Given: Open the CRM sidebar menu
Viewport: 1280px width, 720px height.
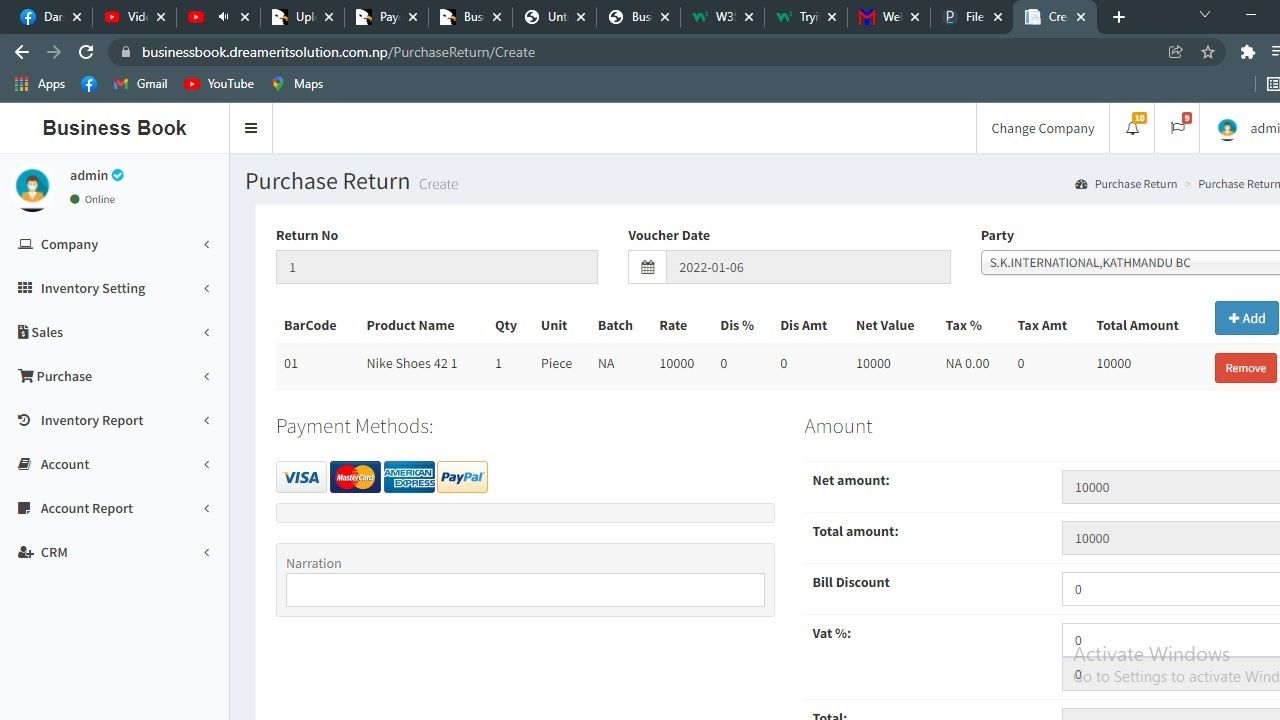Looking at the screenshot, I should click(x=54, y=552).
